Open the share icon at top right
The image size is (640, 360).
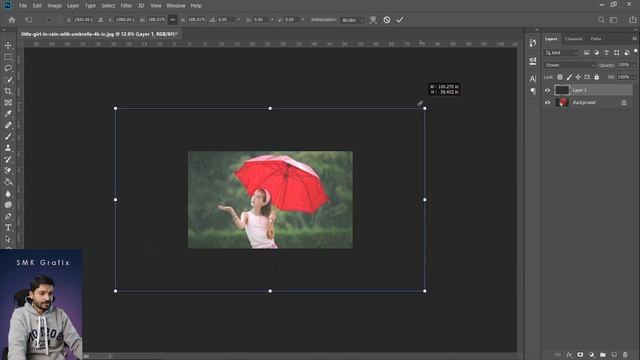[x=633, y=20]
